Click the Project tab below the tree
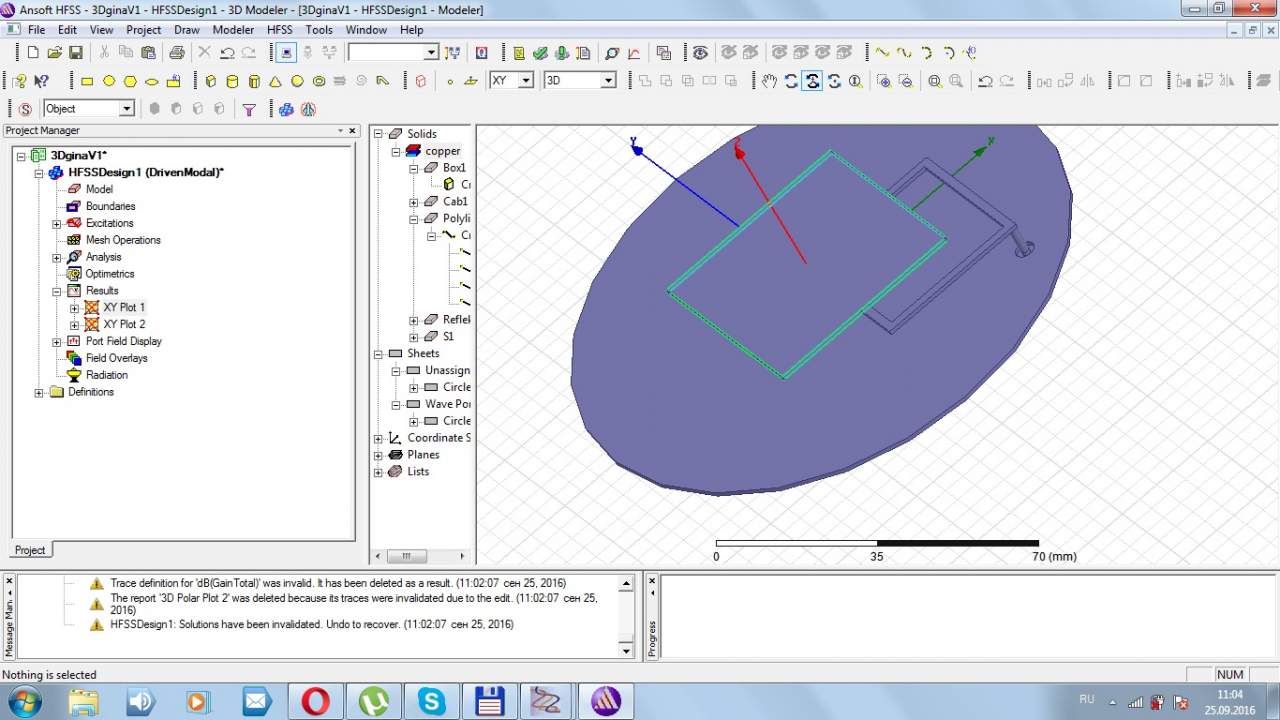Screen dimensions: 1280x720 [29, 550]
